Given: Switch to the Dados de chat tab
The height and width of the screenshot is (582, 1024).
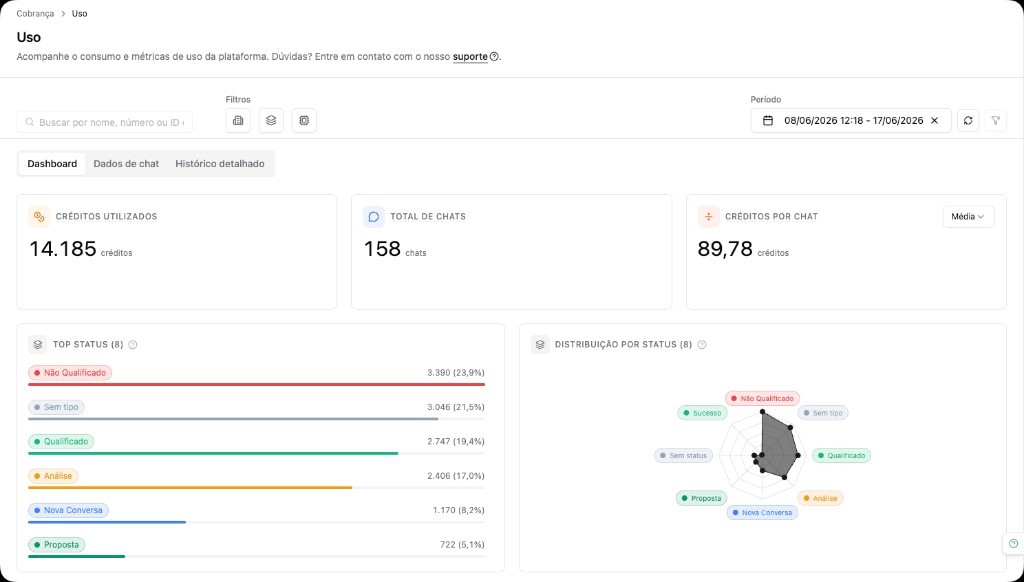Looking at the screenshot, I should (x=126, y=164).
